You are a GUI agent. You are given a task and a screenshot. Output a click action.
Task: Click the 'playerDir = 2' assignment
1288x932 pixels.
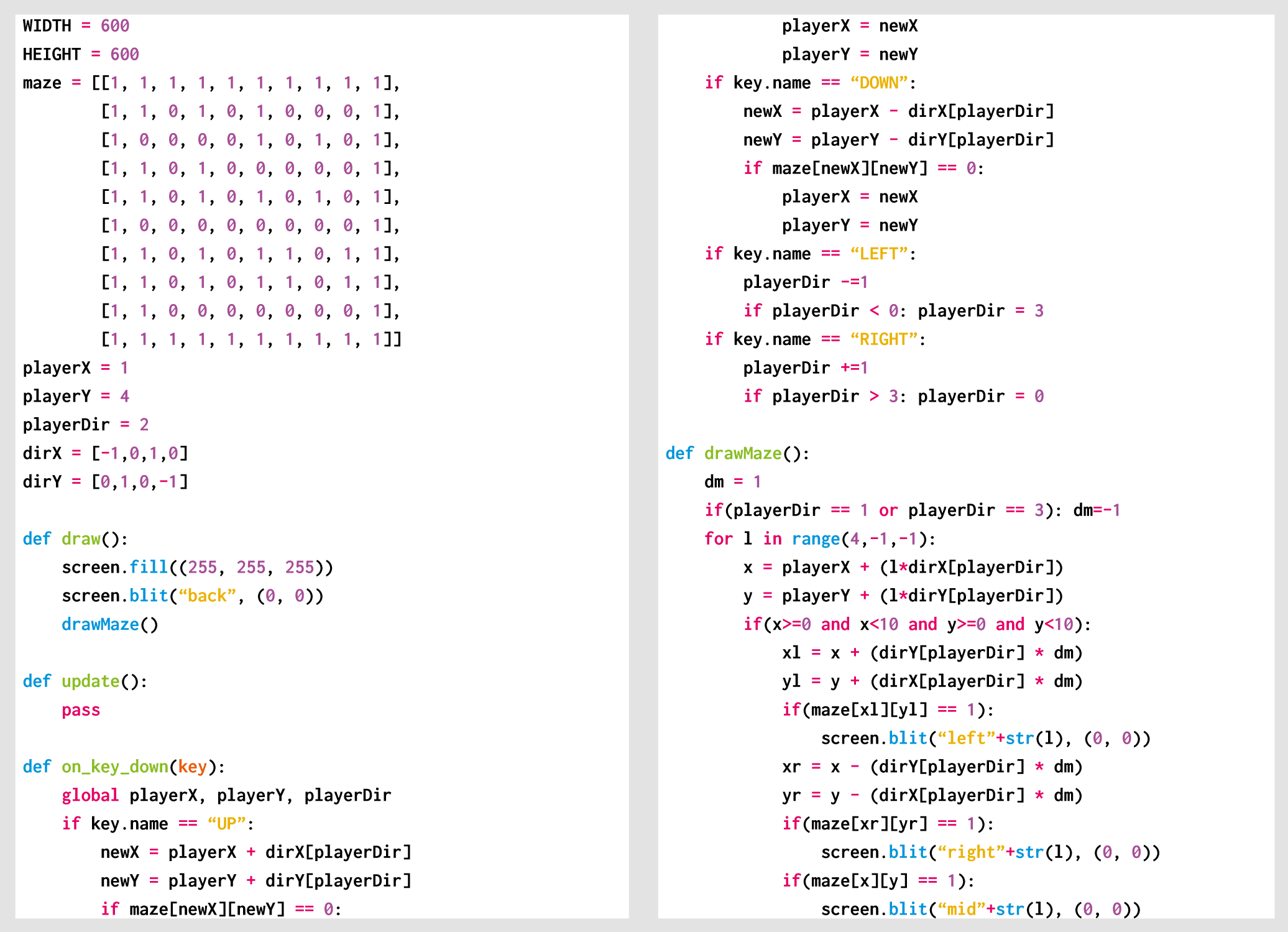pyautogui.click(x=86, y=425)
